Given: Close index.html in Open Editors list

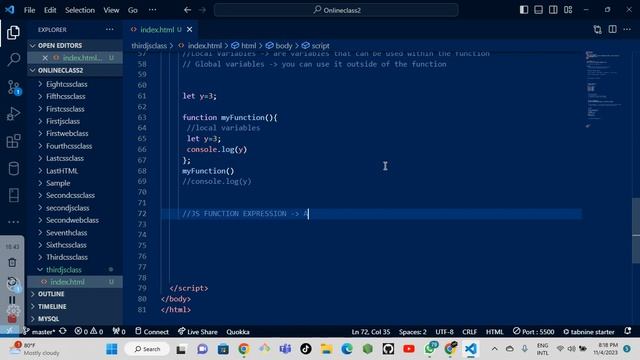Looking at the screenshot, I should (x=45, y=58).
